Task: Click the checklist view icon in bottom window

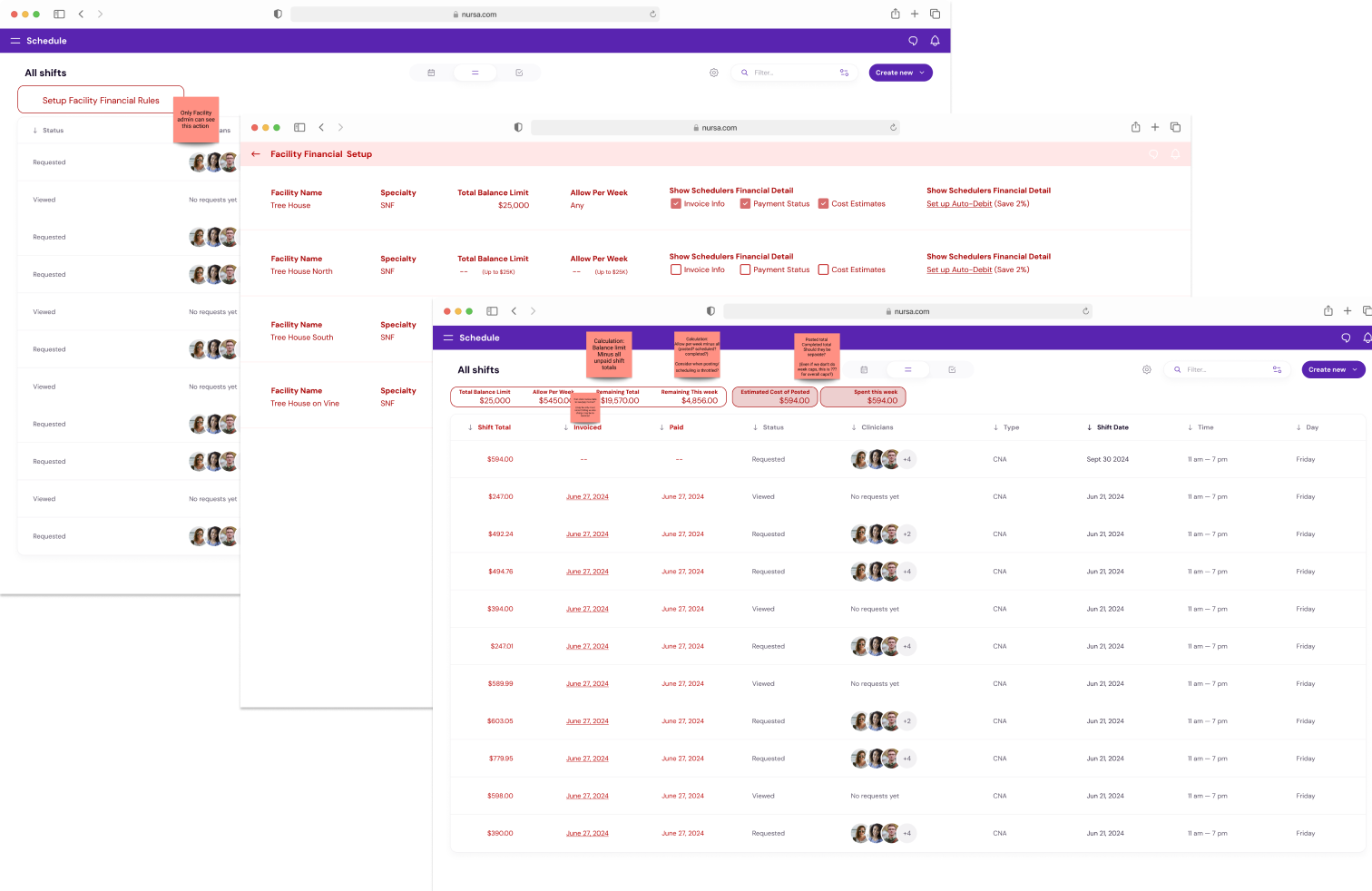Action: point(952,369)
